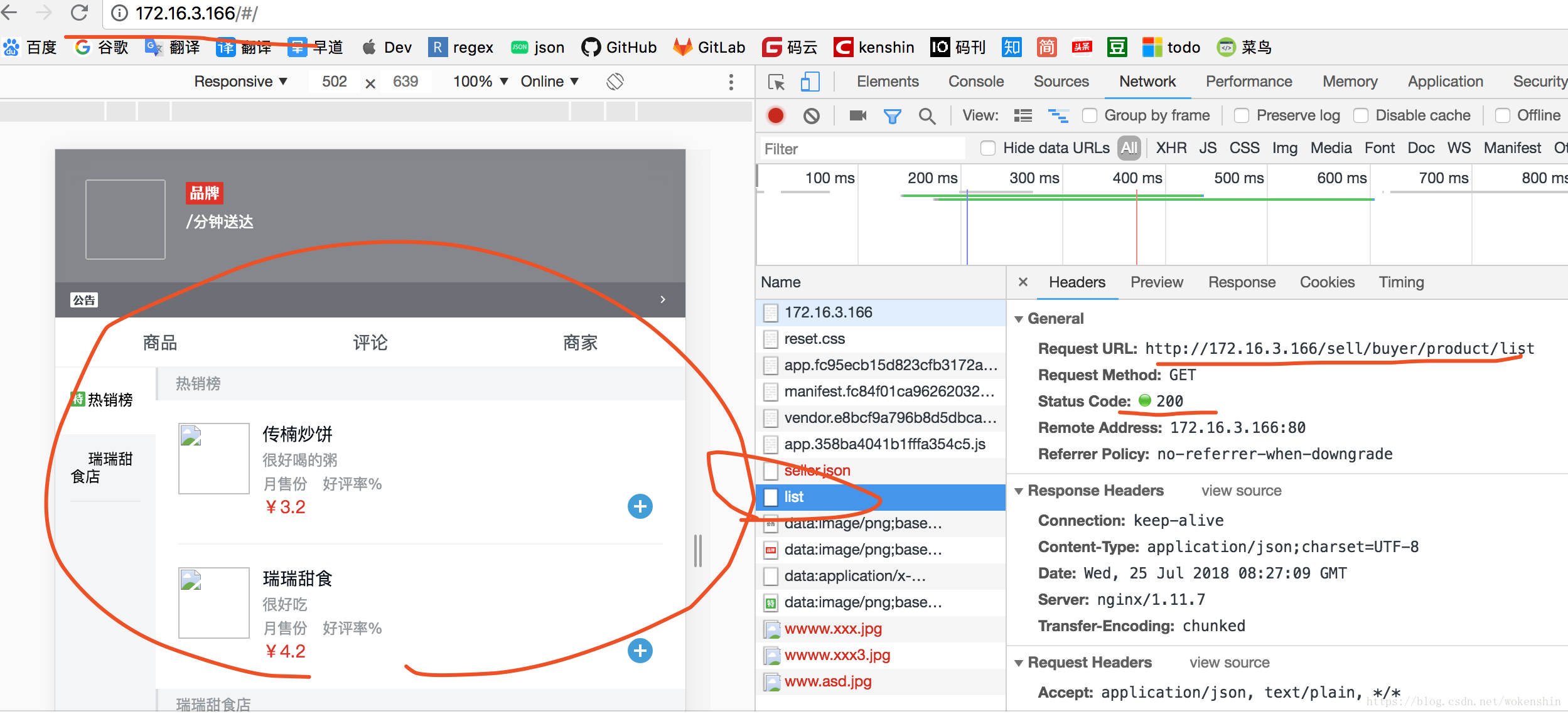Click view source beside Request Headers
1568x714 pixels.
[1230, 663]
